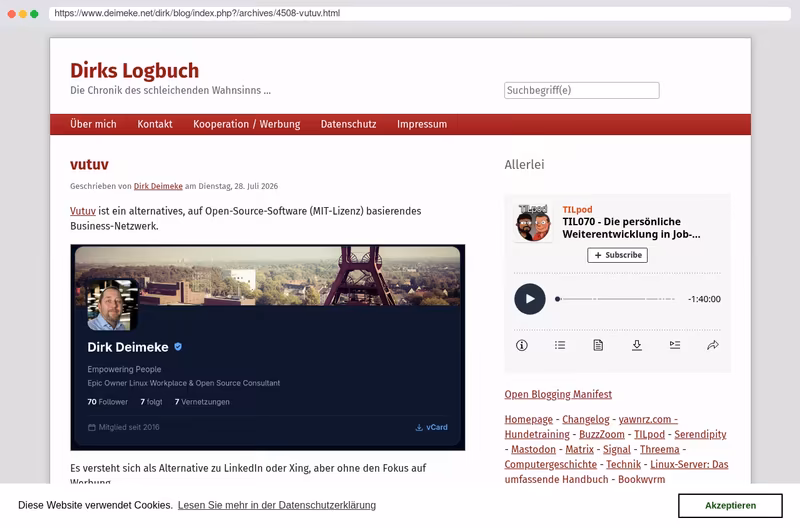800x528 pixels.
Task: Click the 70 Follower count
Action: pos(107,402)
